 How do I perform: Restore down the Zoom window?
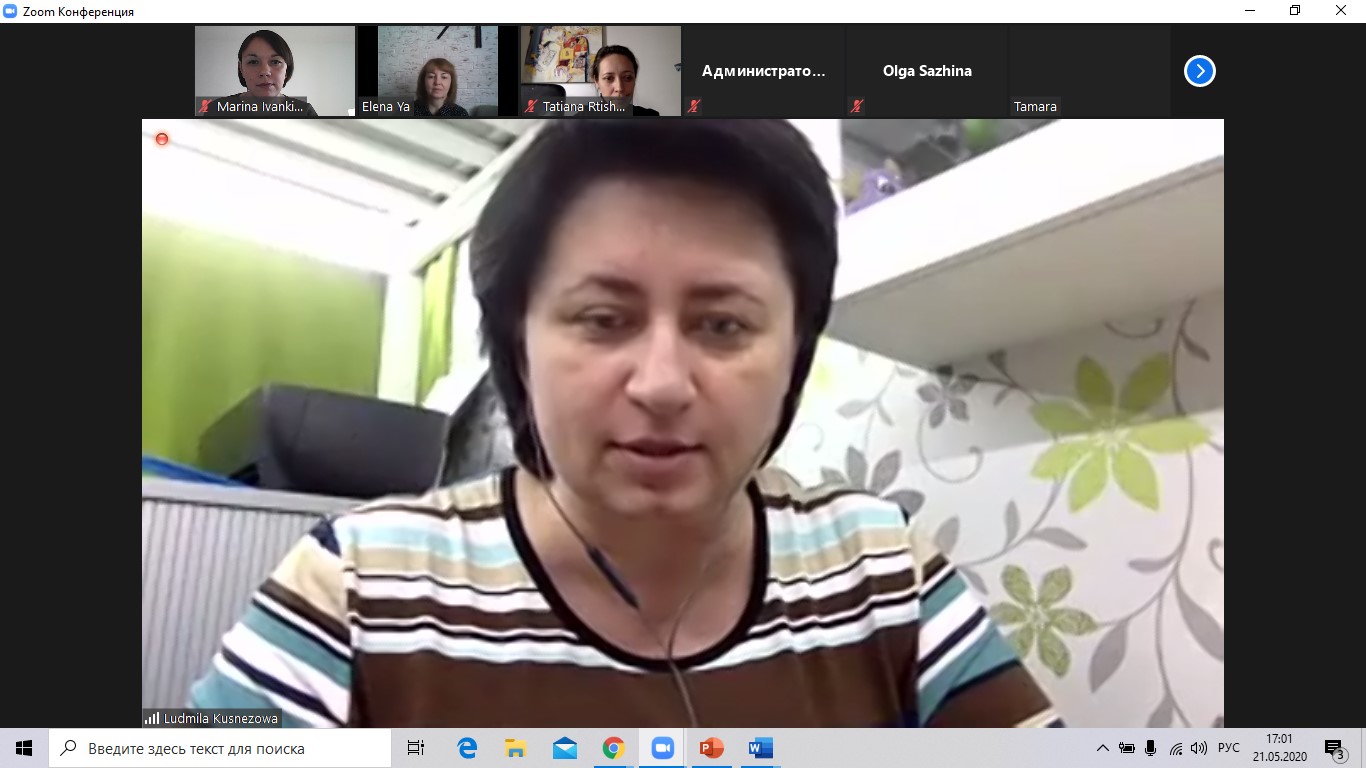point(1295,11)
